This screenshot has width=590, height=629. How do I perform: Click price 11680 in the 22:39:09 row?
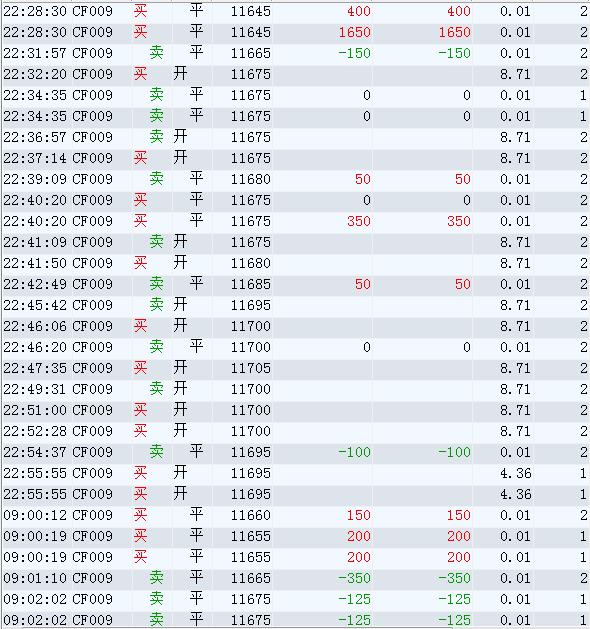[x=250, y=179]
